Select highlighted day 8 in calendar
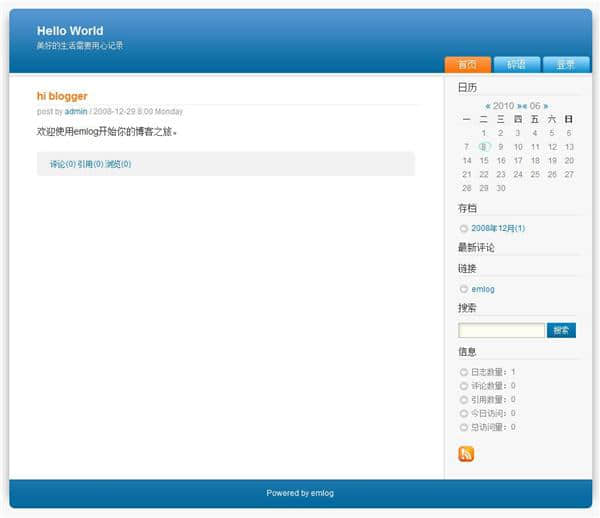Viewport: 600px width, 518px height. pos(484,147)
